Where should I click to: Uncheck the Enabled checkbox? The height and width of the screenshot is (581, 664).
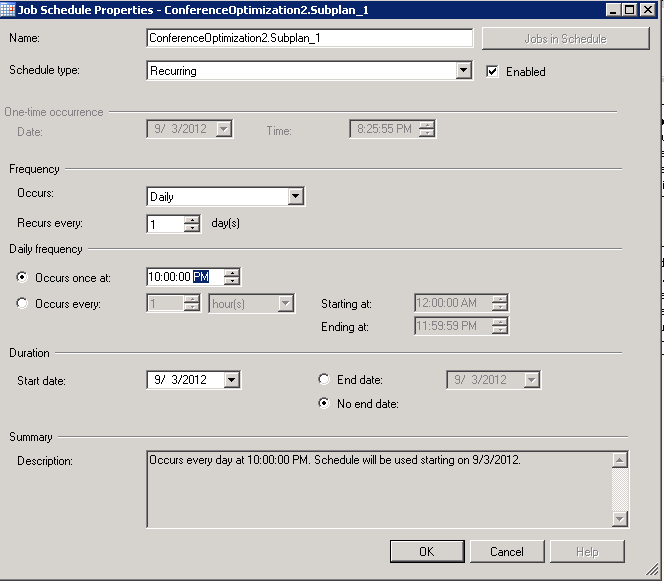point(492,71)
